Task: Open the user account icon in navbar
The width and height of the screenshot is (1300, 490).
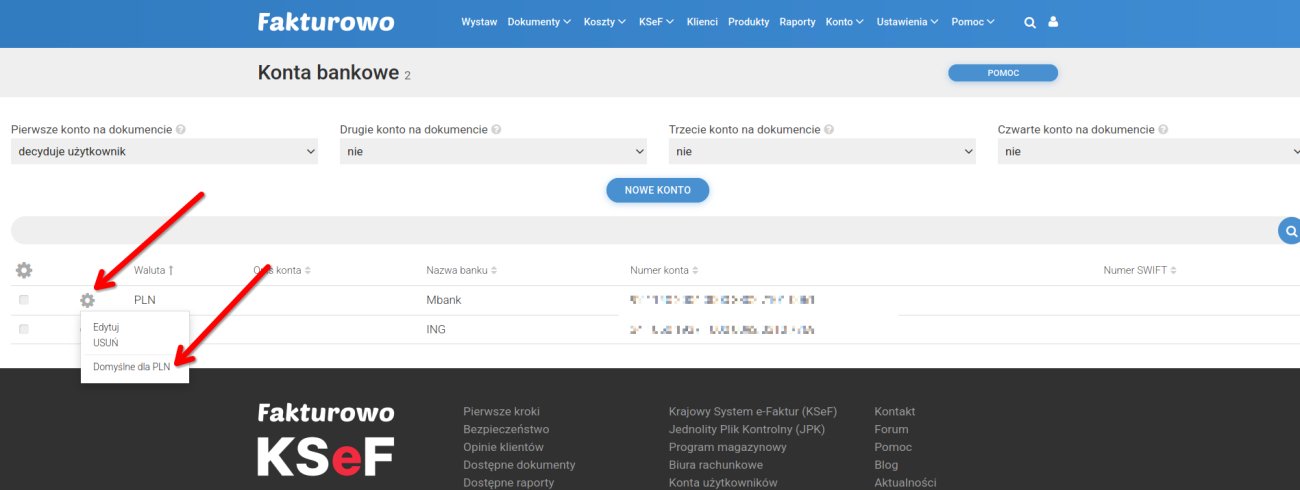Action: [x=1053, y=22]
